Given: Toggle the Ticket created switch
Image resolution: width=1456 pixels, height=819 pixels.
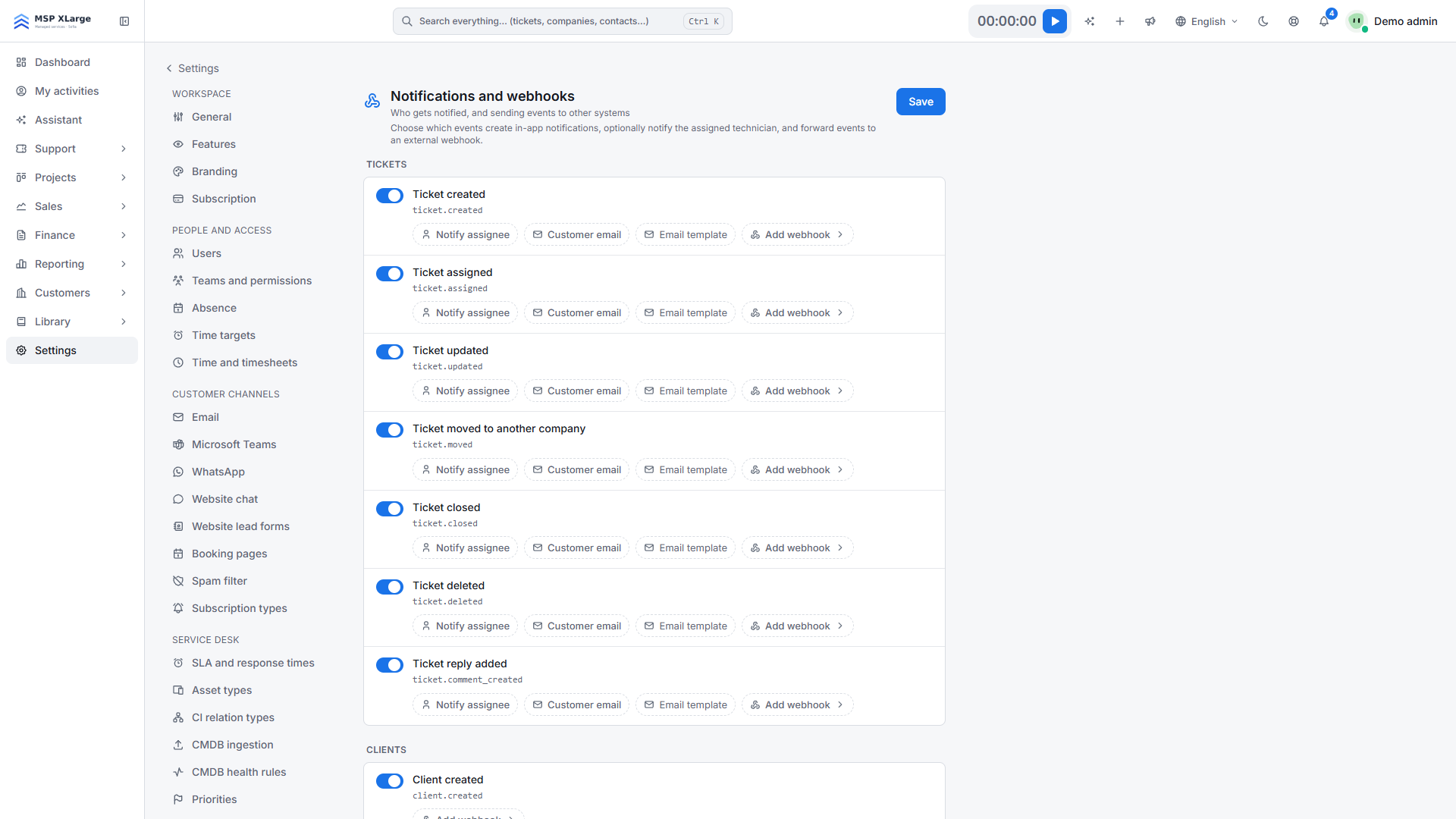Looking at the screenshot, I should click(x=390, y=196).
